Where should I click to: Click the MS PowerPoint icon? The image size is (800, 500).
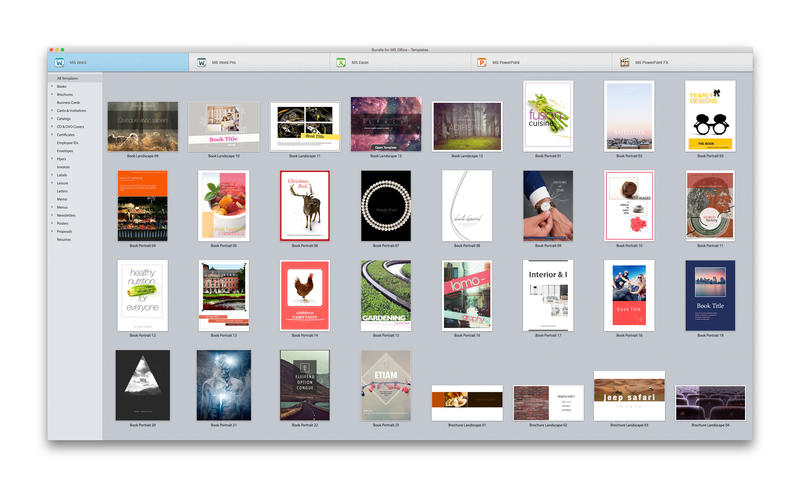pyautogui.click(x=482, y=62)
